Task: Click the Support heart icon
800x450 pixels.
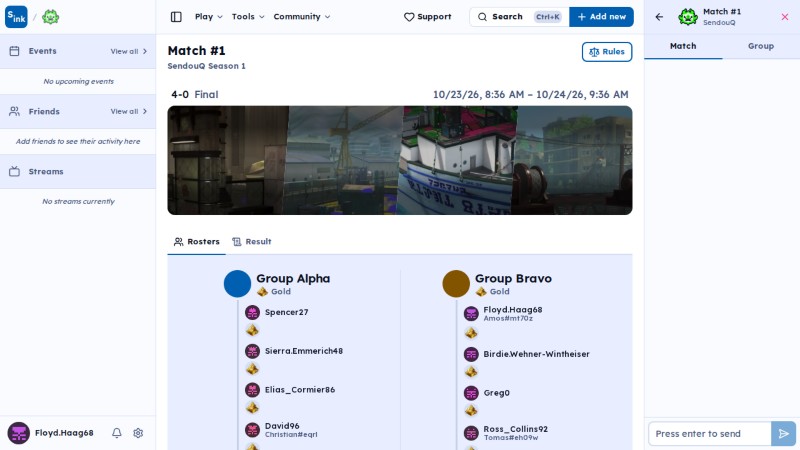Action: click(409, 17)
